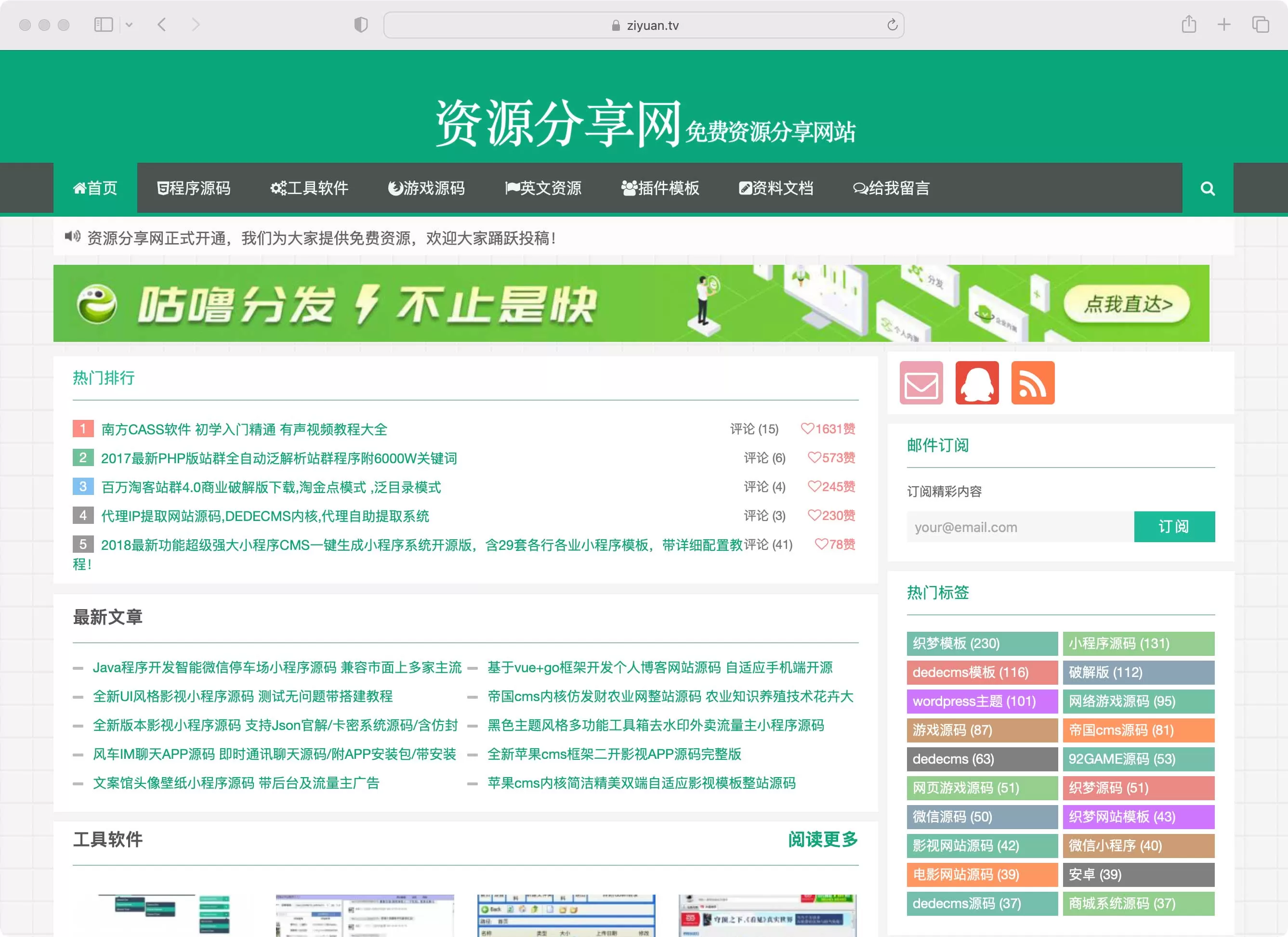
Task: Select the 破解版 (112) tag
Action: pyautogui.click(x=1138, y=673)
